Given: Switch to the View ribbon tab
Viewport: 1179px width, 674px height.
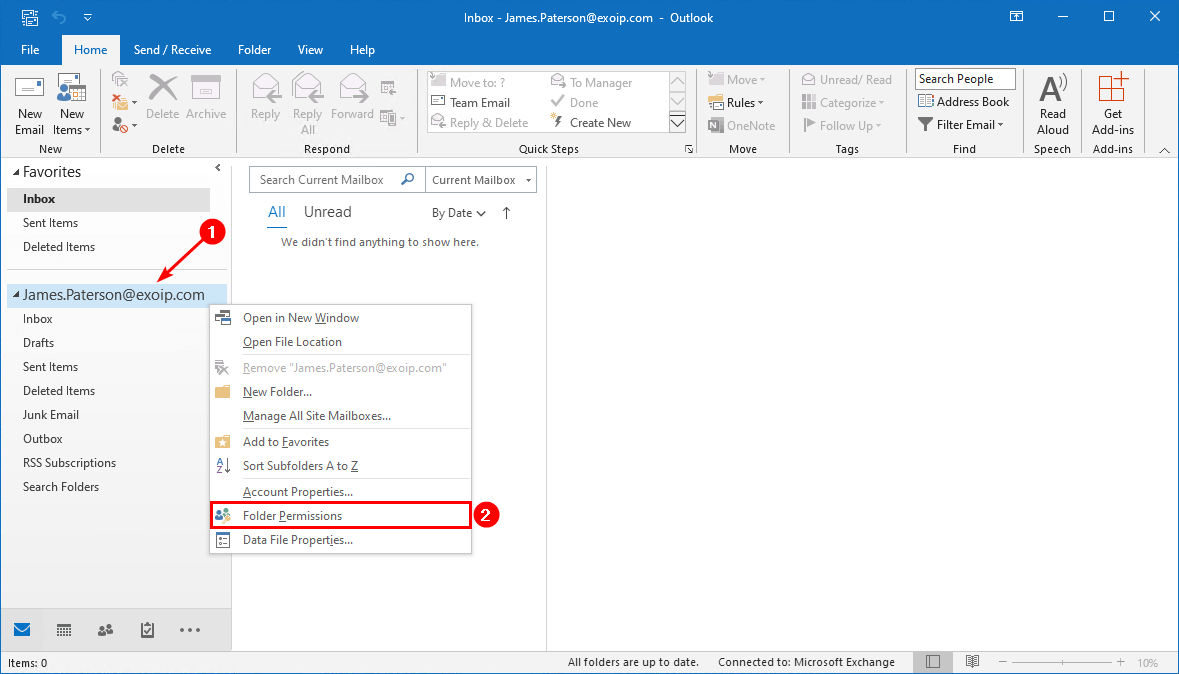Looking at the screenshot, I should tap(310, 49).
